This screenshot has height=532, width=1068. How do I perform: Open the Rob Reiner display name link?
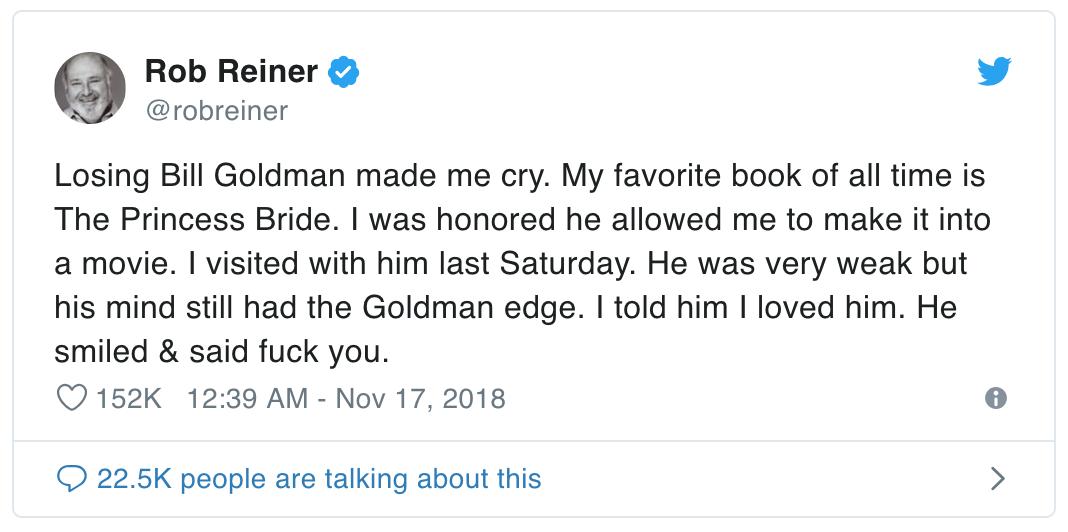click(x=232, y=71)
